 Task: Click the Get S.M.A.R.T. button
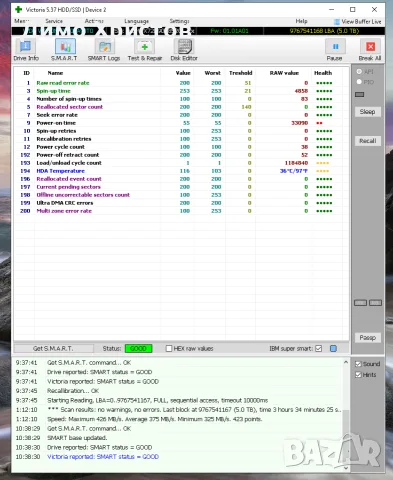tap(53, 349)
